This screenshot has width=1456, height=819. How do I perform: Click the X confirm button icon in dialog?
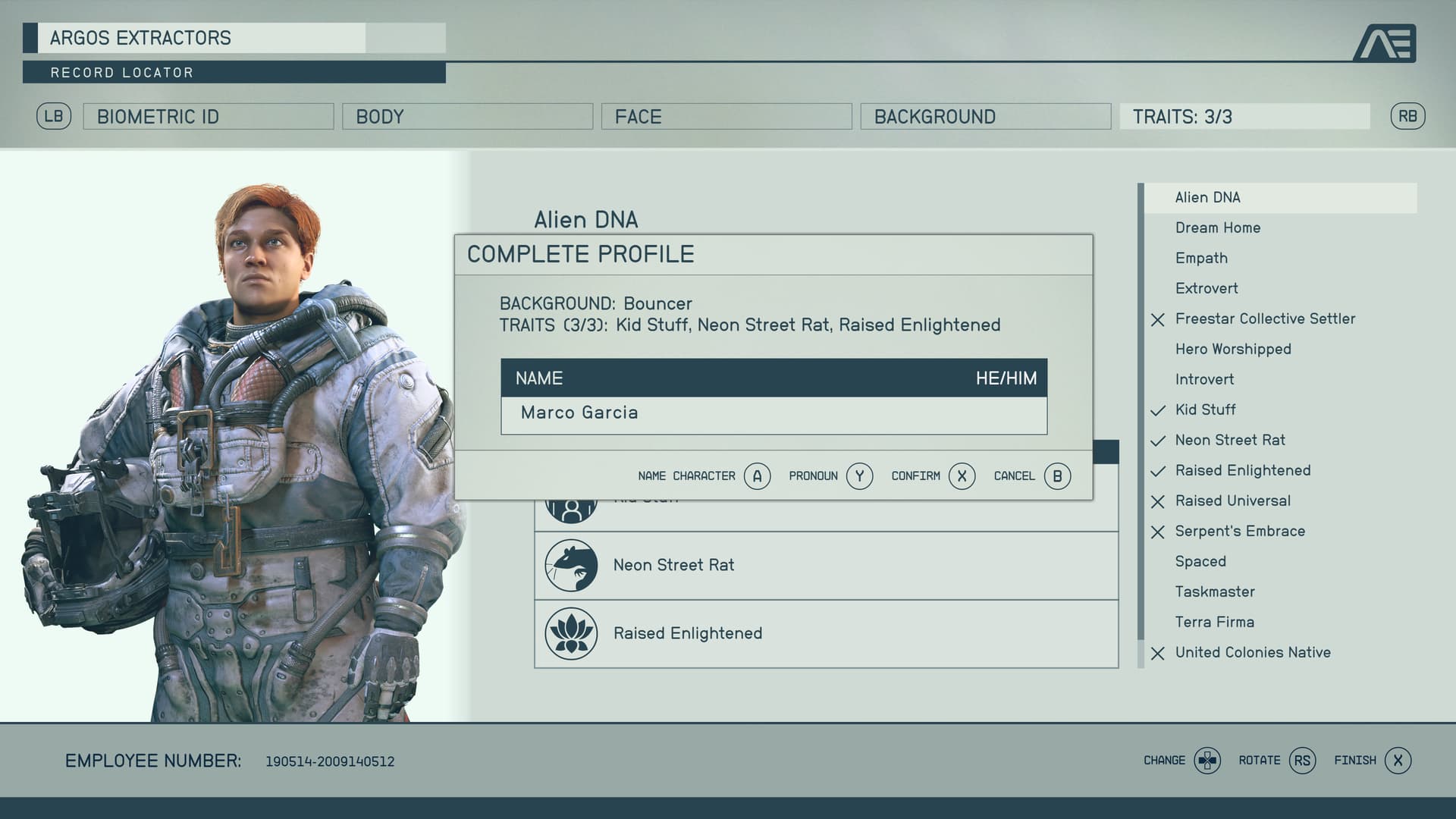[x=962, y=476]
